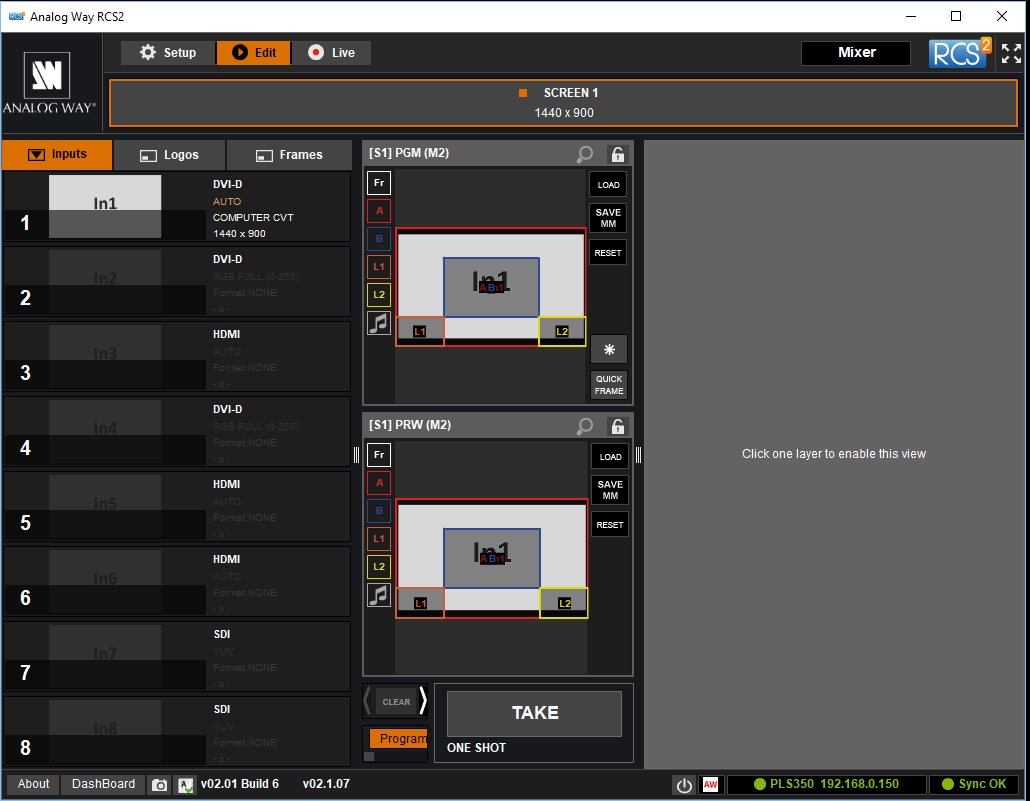The height and width of the screenshot is (801, 1030).
Task: Click the magnifier icon in PGM panel
Action: pos(585,154)
